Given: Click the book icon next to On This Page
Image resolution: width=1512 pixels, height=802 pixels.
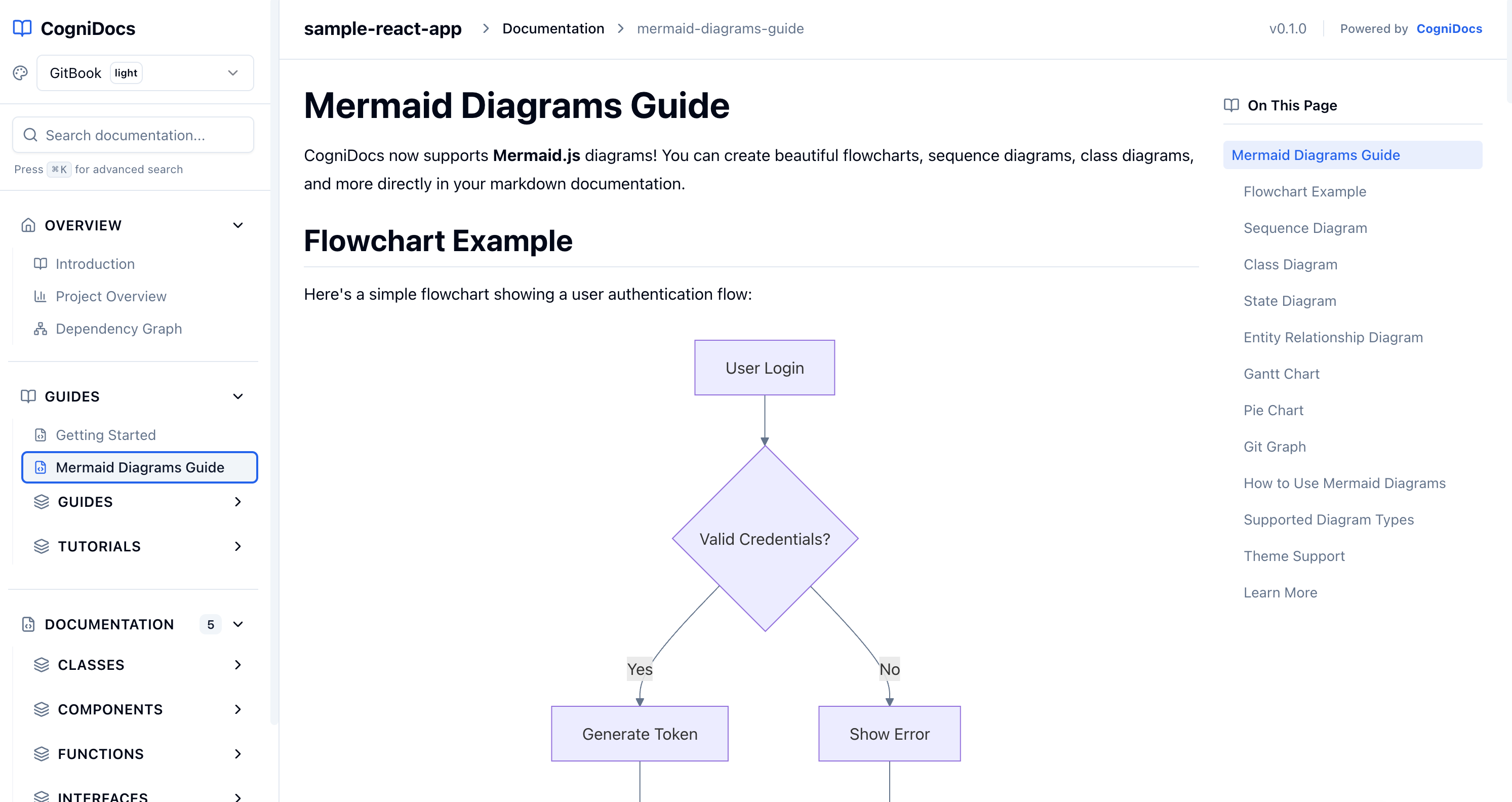Looking at the screenshot, I should [1231, 106].
